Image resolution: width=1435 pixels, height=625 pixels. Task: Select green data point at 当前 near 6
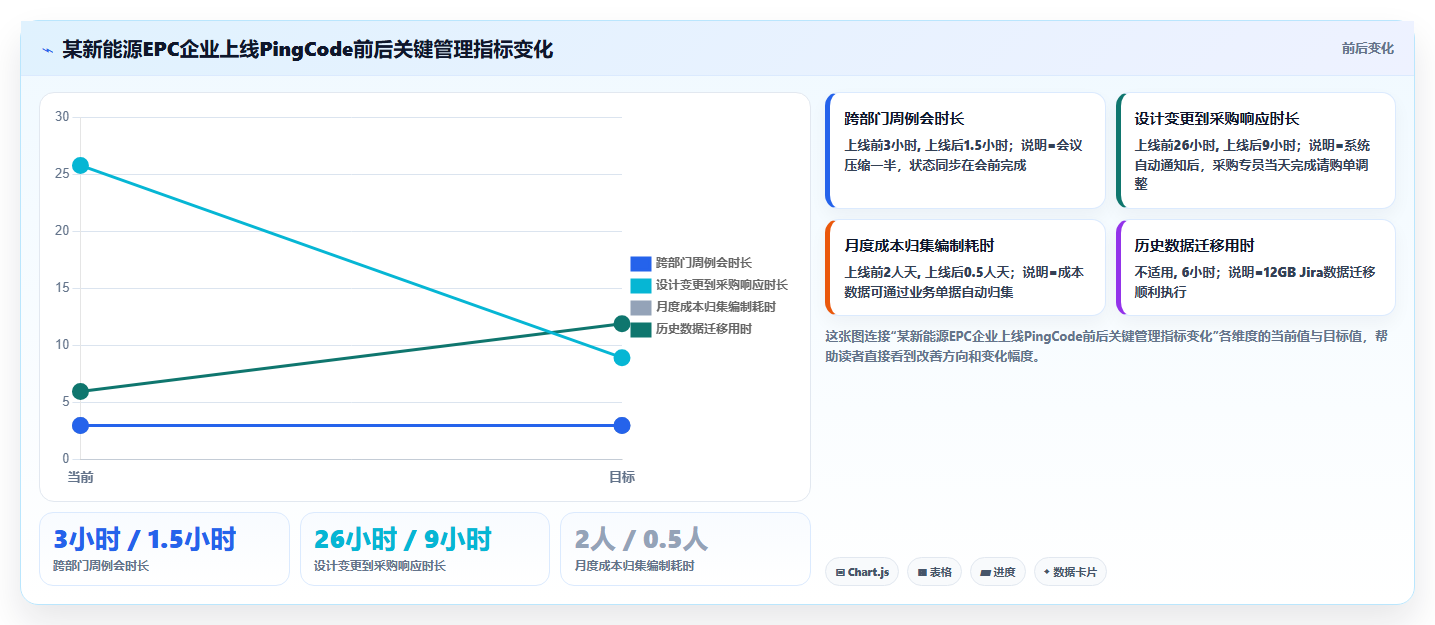pyautogui.click(x=81, y=392)
